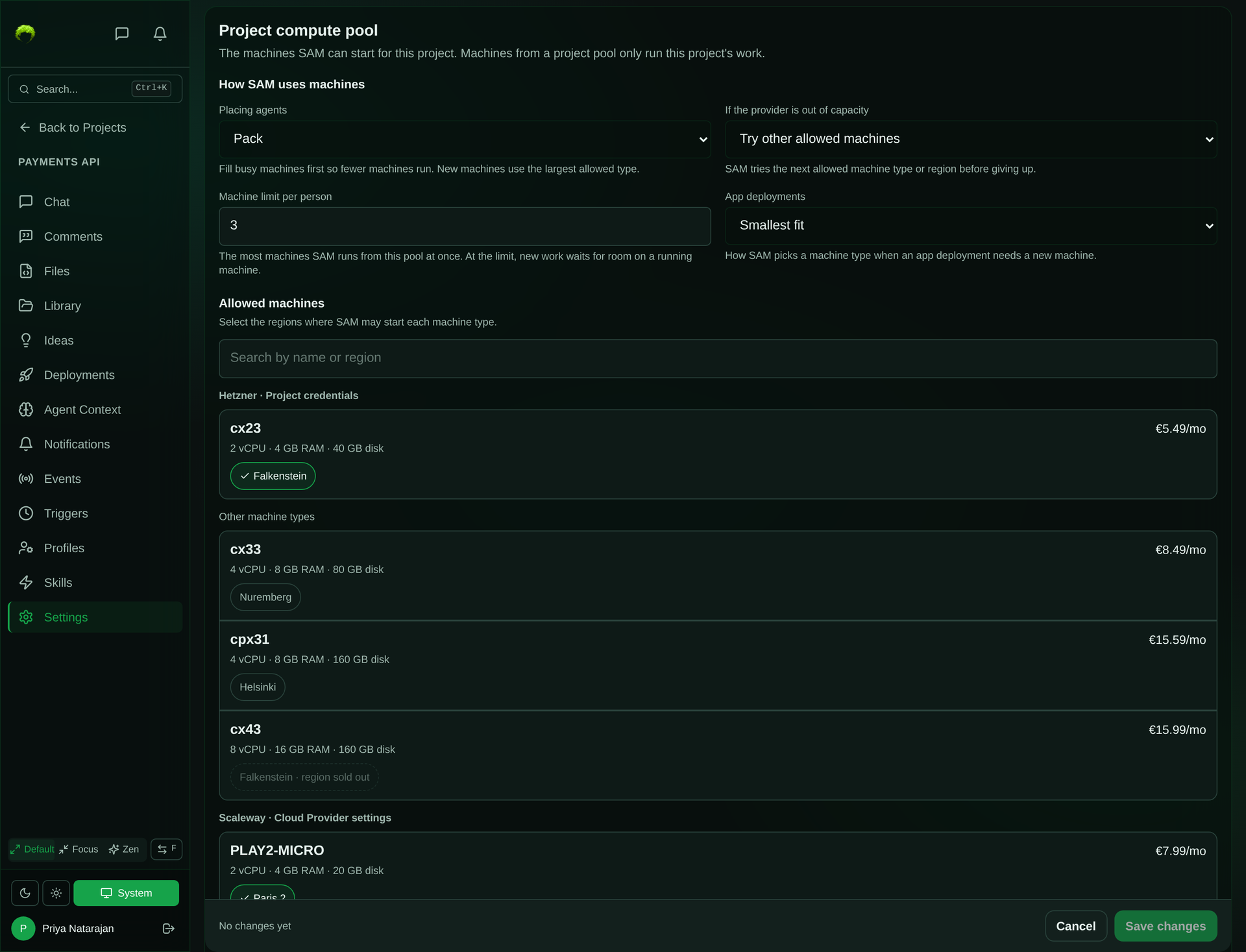1246x952 pixels.
Task: Click the Skills lightning icon
Action: [x=26, y=582]
